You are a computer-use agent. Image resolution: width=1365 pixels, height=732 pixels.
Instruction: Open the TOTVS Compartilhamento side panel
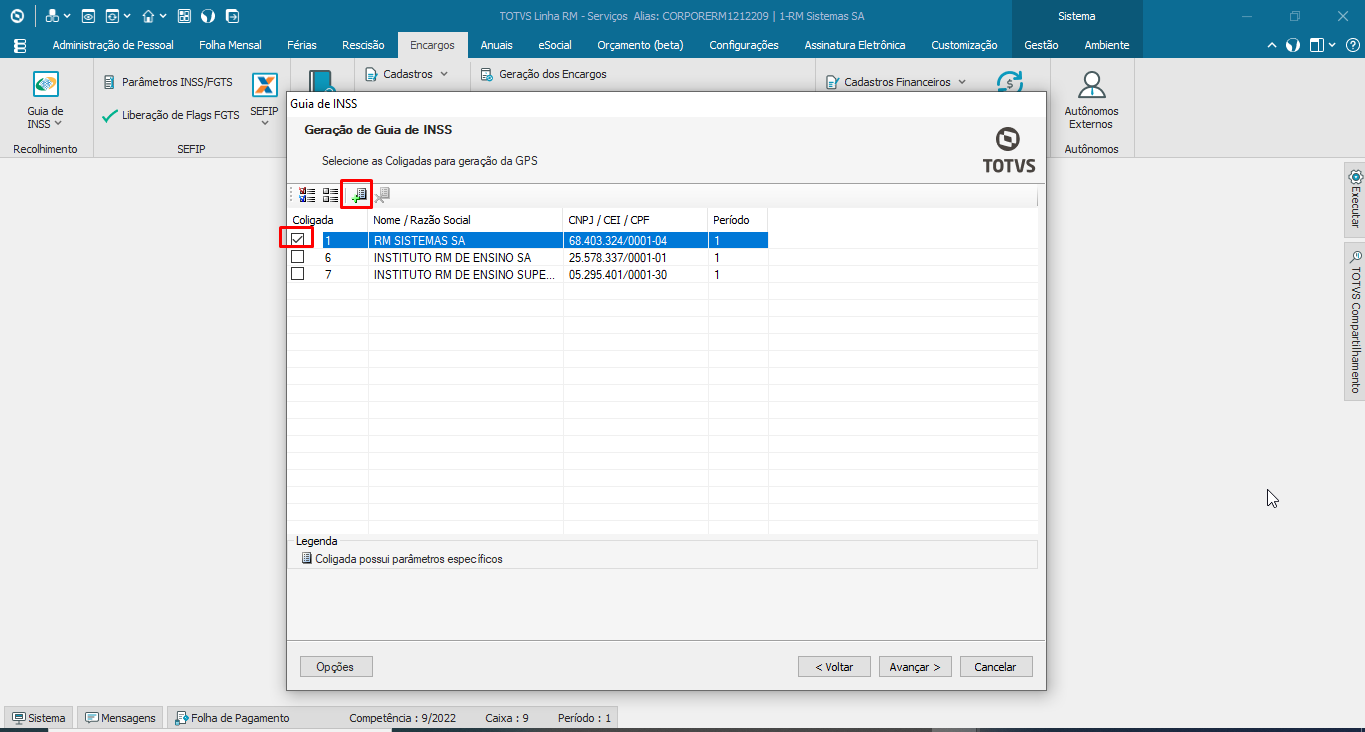tap(1355, 320)
